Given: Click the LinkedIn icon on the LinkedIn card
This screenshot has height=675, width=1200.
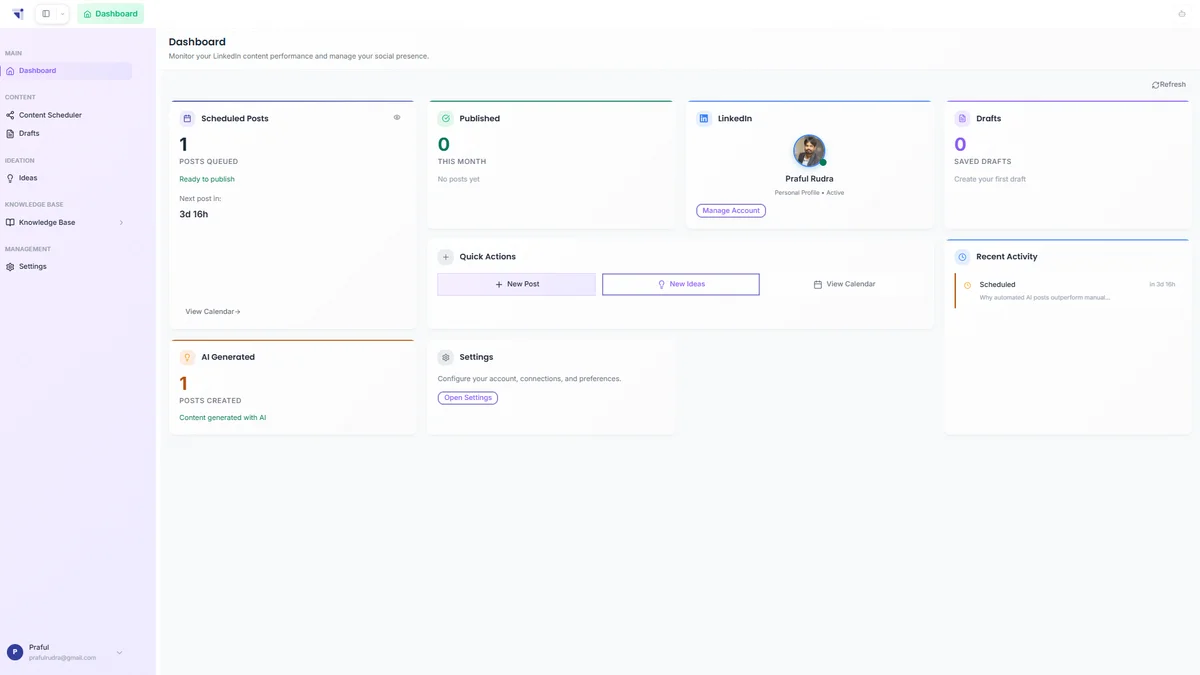Looking at the screenshot, I should [703, 117].
